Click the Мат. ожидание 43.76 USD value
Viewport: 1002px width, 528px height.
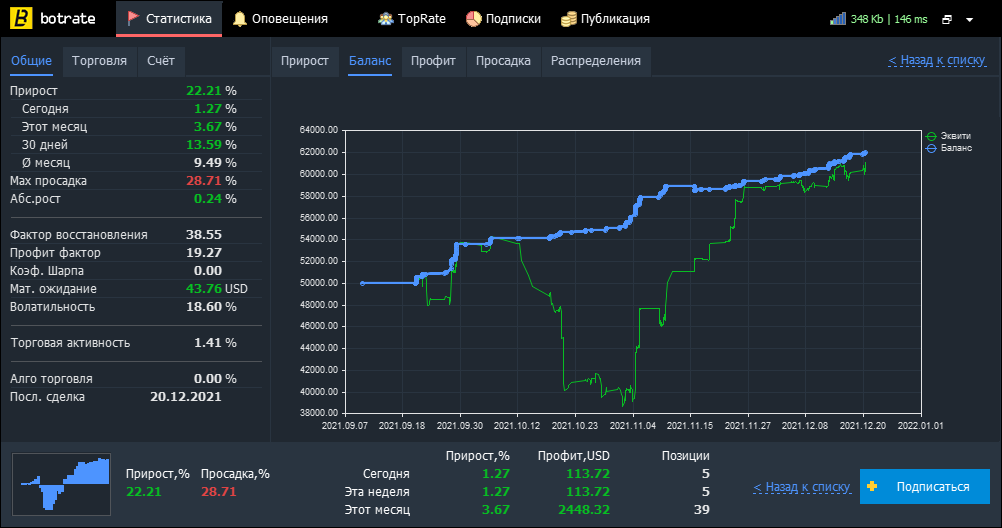(217, 288)
